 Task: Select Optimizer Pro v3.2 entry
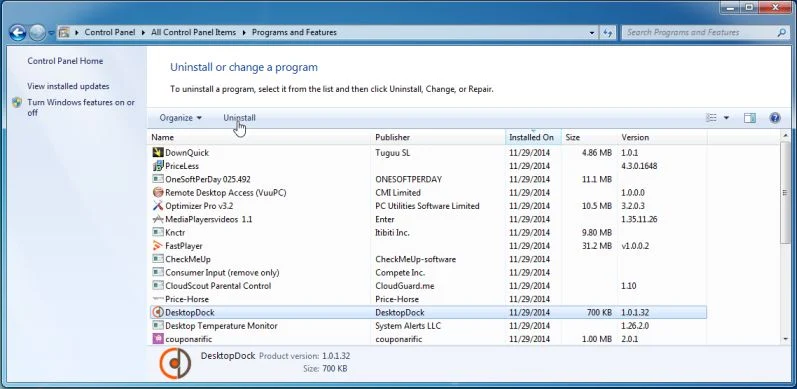tap(199, 206)
